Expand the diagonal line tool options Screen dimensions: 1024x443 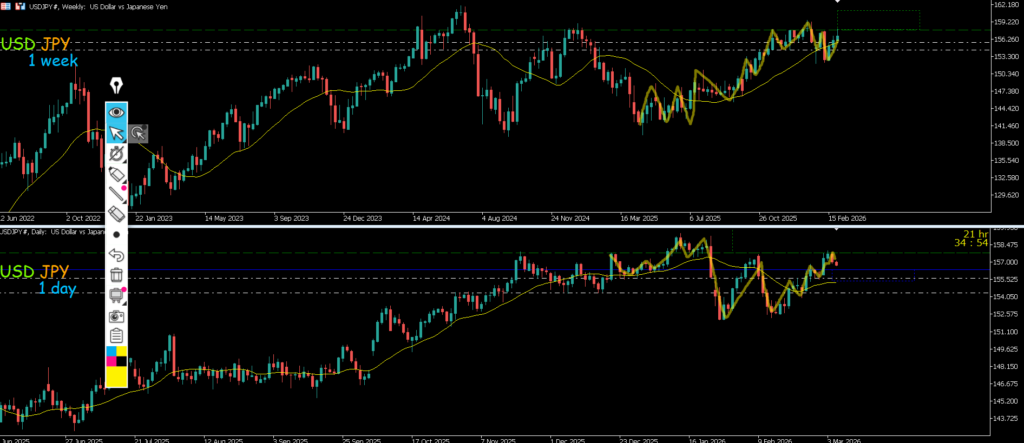coord(116,194)
